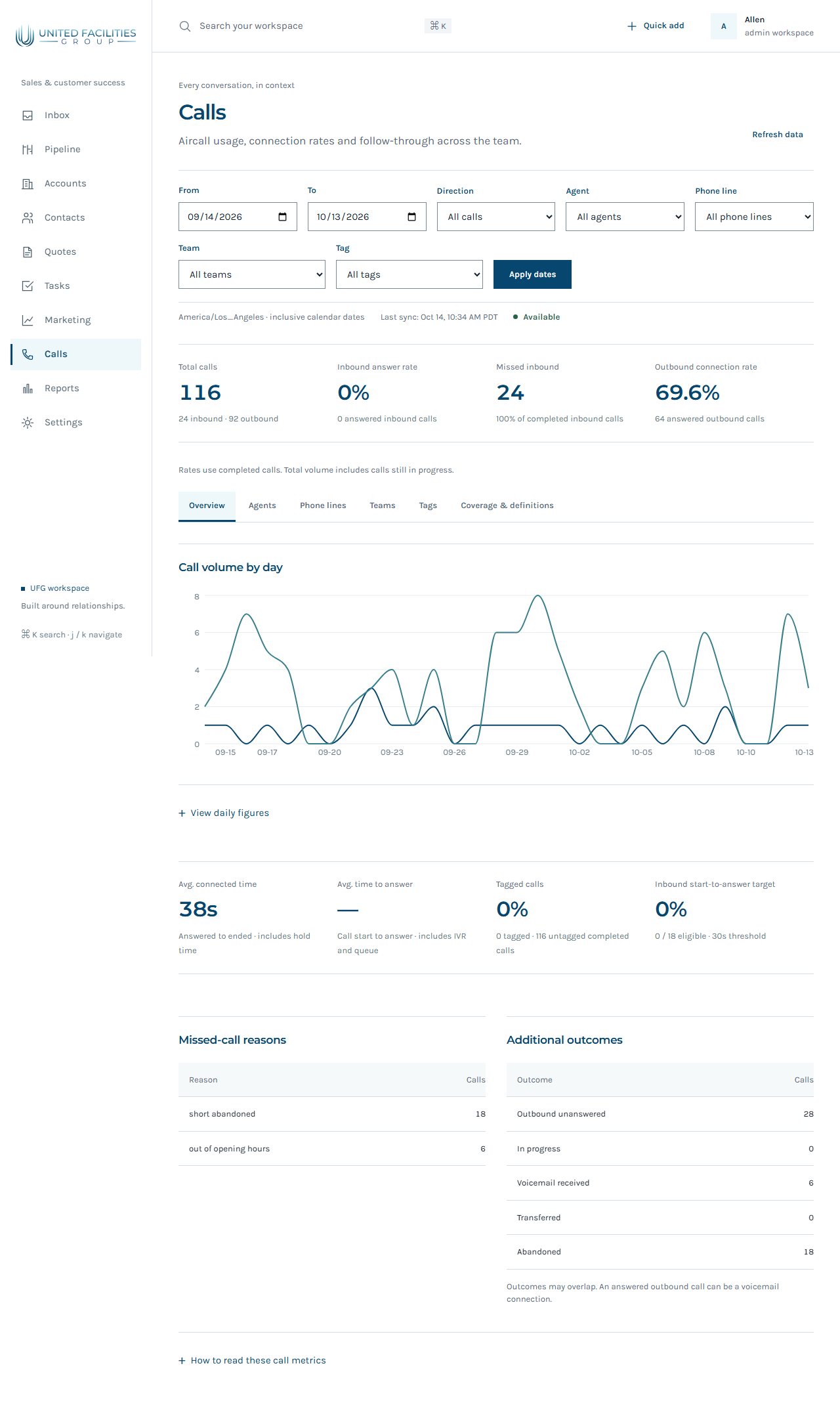This screenshot has width=840, height=1414.
Task: Click the search magnifier icon
Action: tap(185, 26)
